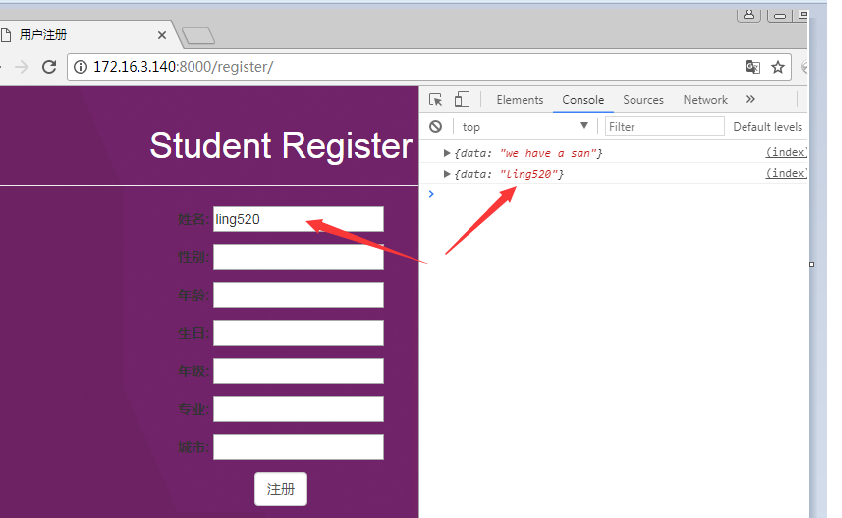Click the 性别 input field
Screen dimensions: 842x518
pos(298,257)
